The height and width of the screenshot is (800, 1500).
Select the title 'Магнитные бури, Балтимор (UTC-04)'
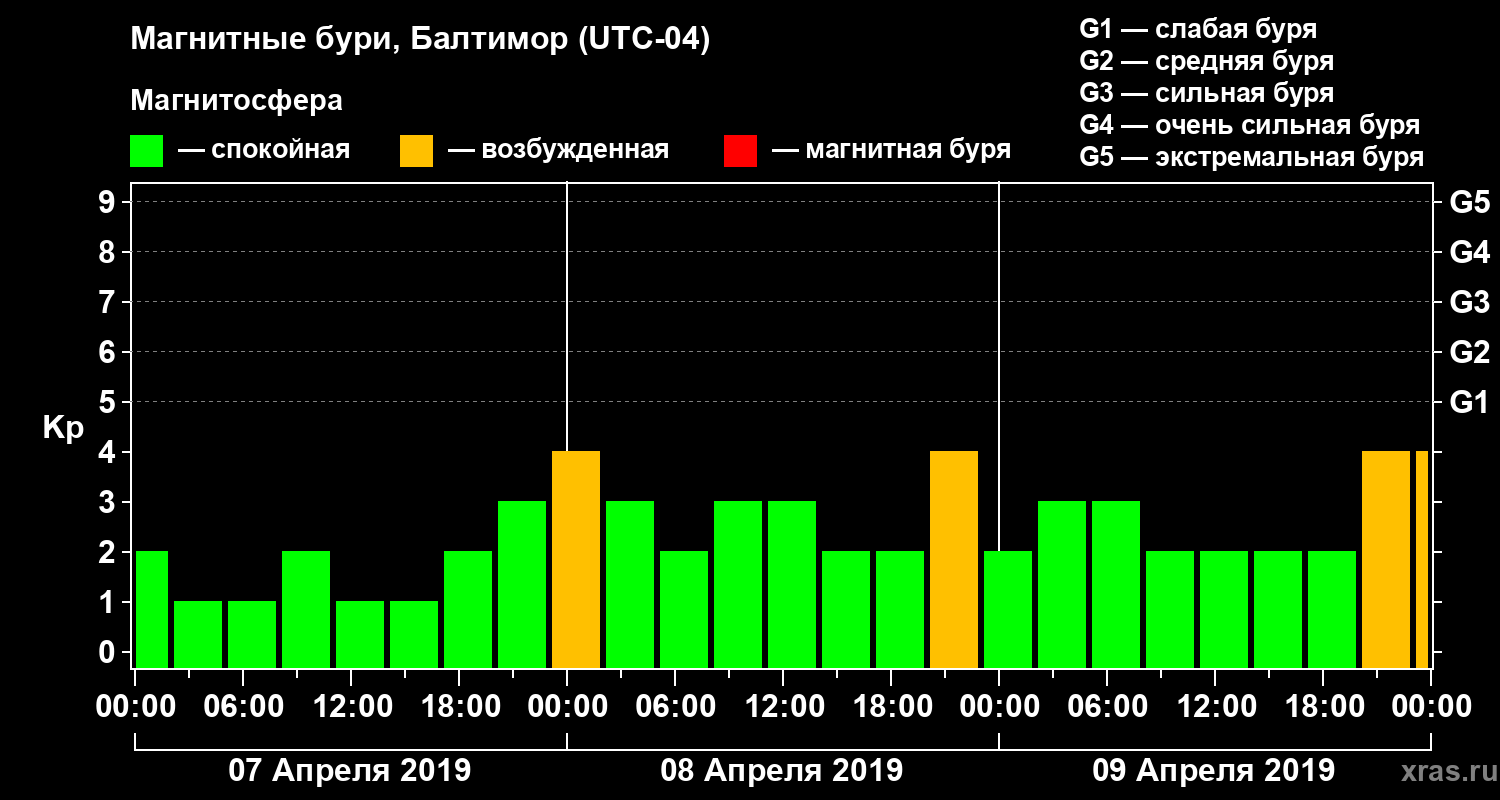[420, 41]
